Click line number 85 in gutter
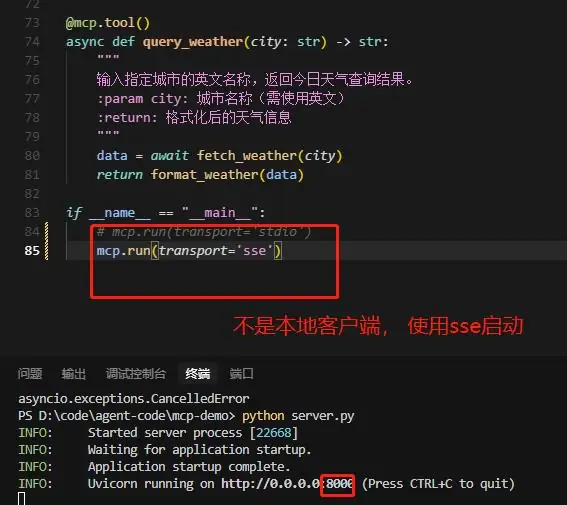 [32, 251]
